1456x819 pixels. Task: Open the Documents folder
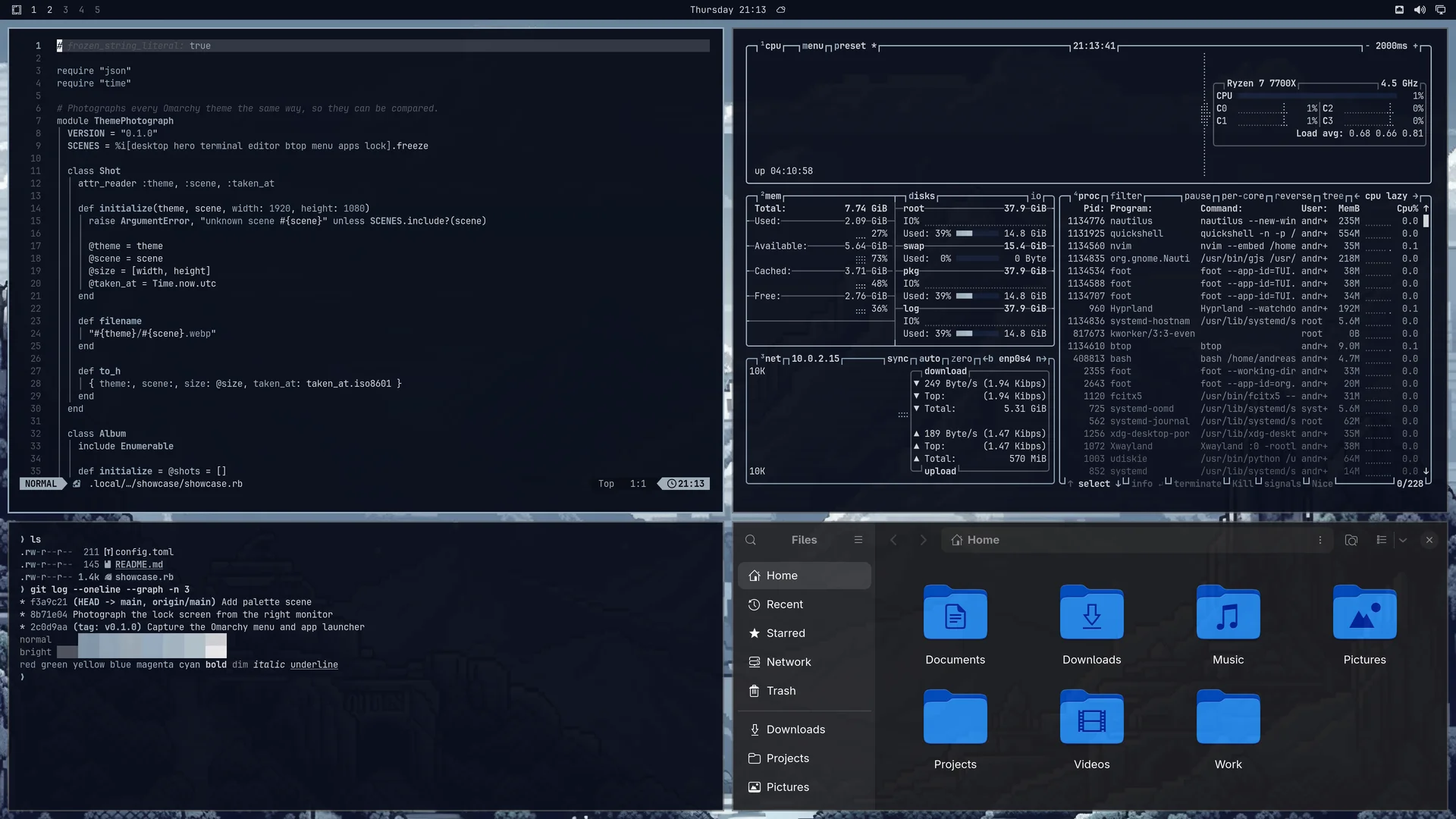click(x=955, y=626)
